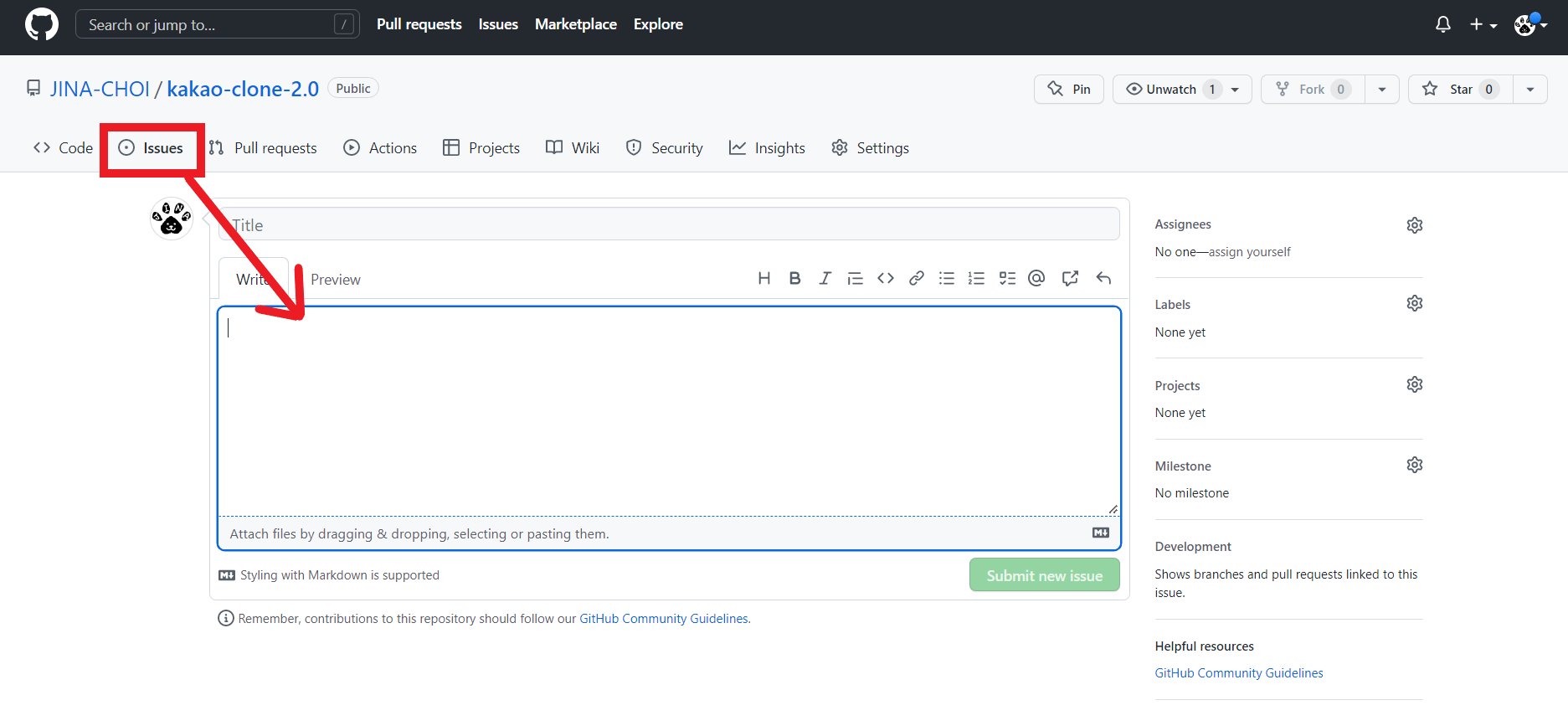
Task: Select the Write tab
Action: pos(254,279)
